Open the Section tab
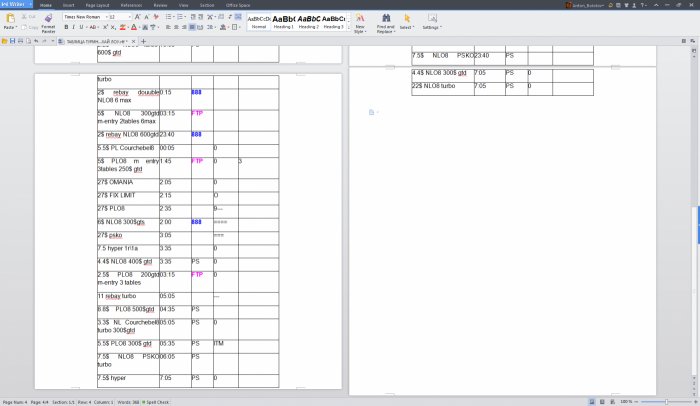Viewport: 700px width, 406px height. (x=207, y=5)
